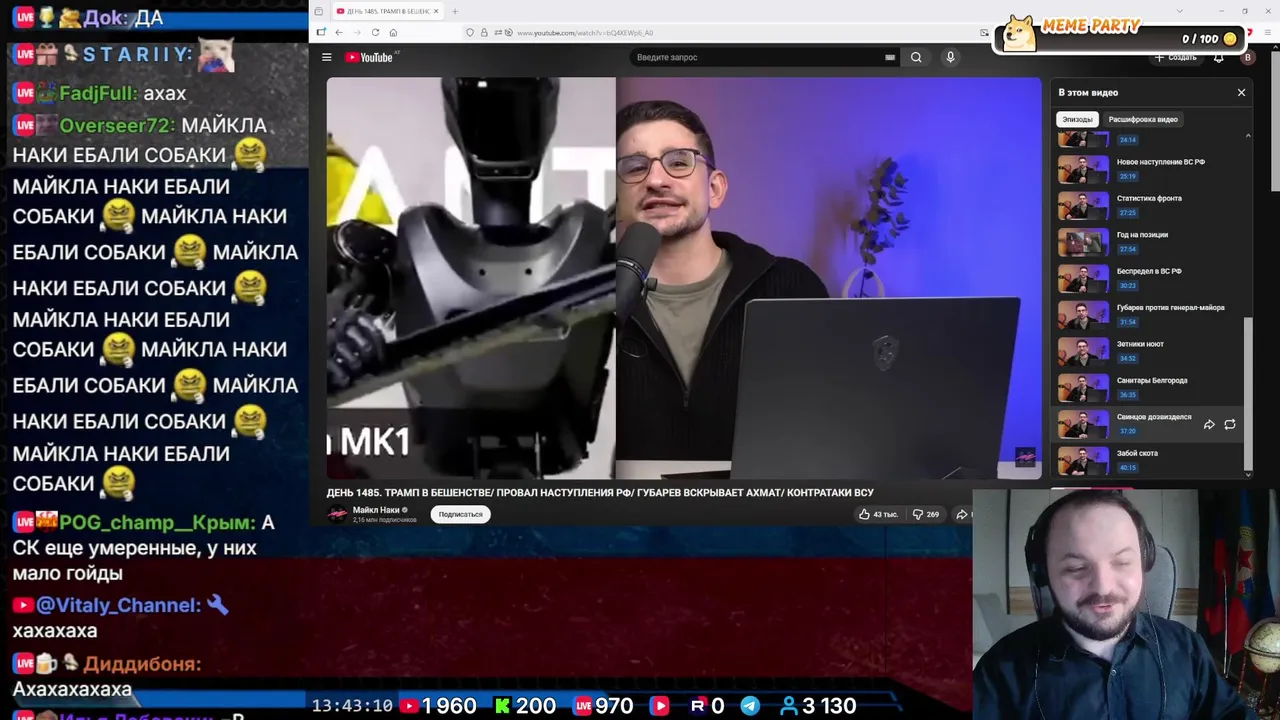Open the YouTube hamburger guide menu
Viewport: 1280px width, 720px height.
pyautogui.click(x=326, y=57)
